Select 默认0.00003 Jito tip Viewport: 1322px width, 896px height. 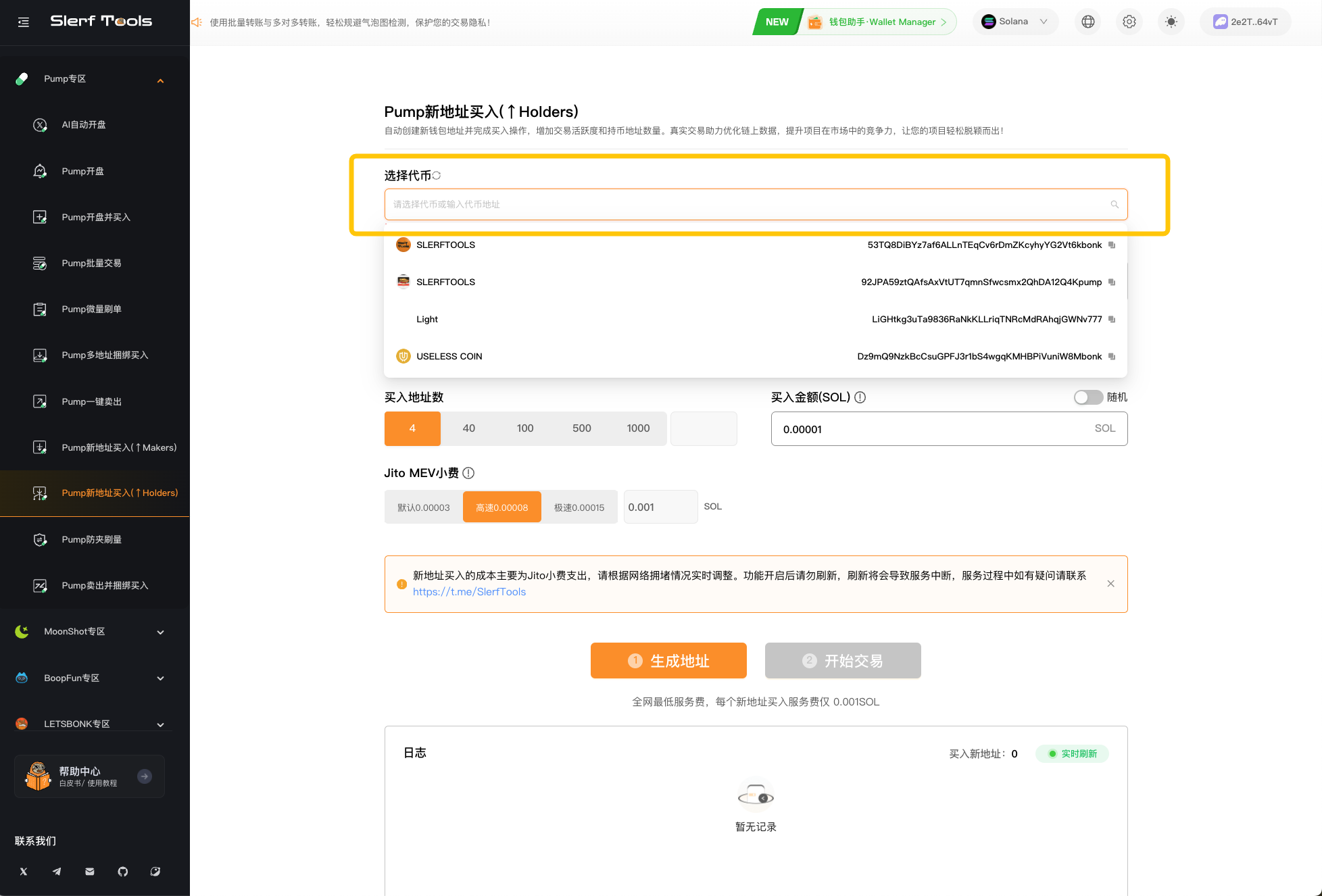coord(424,507)
